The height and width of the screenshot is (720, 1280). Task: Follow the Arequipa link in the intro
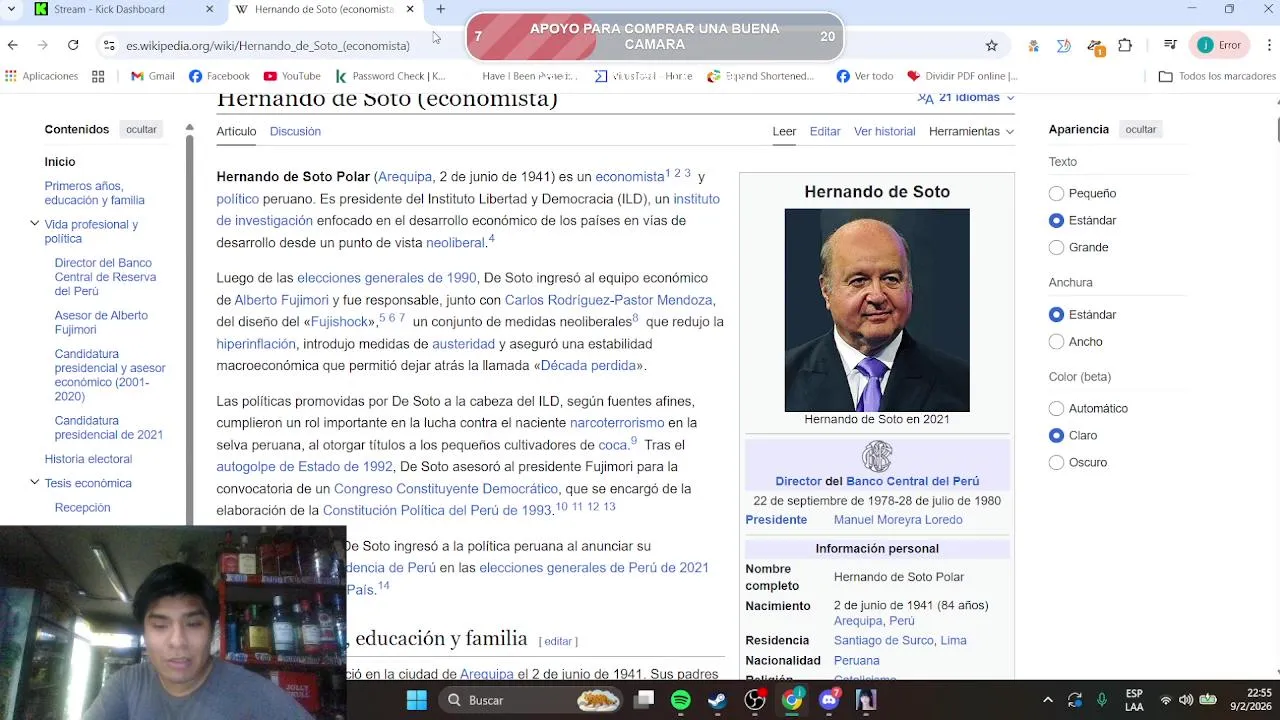(405, 177)
